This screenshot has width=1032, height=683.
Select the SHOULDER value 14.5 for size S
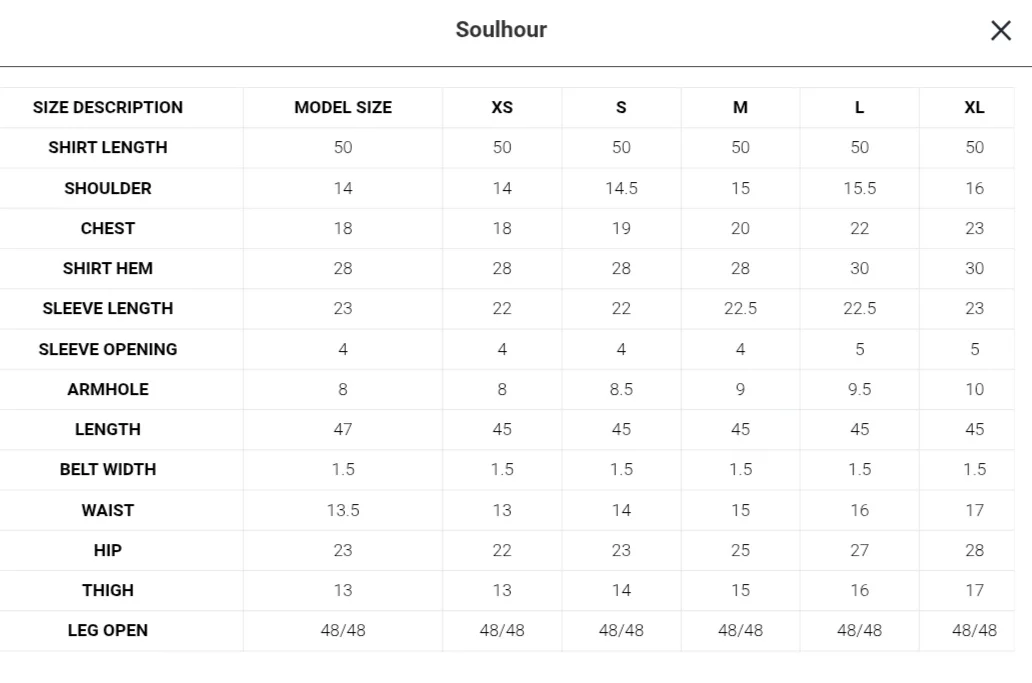coord(621,188)
